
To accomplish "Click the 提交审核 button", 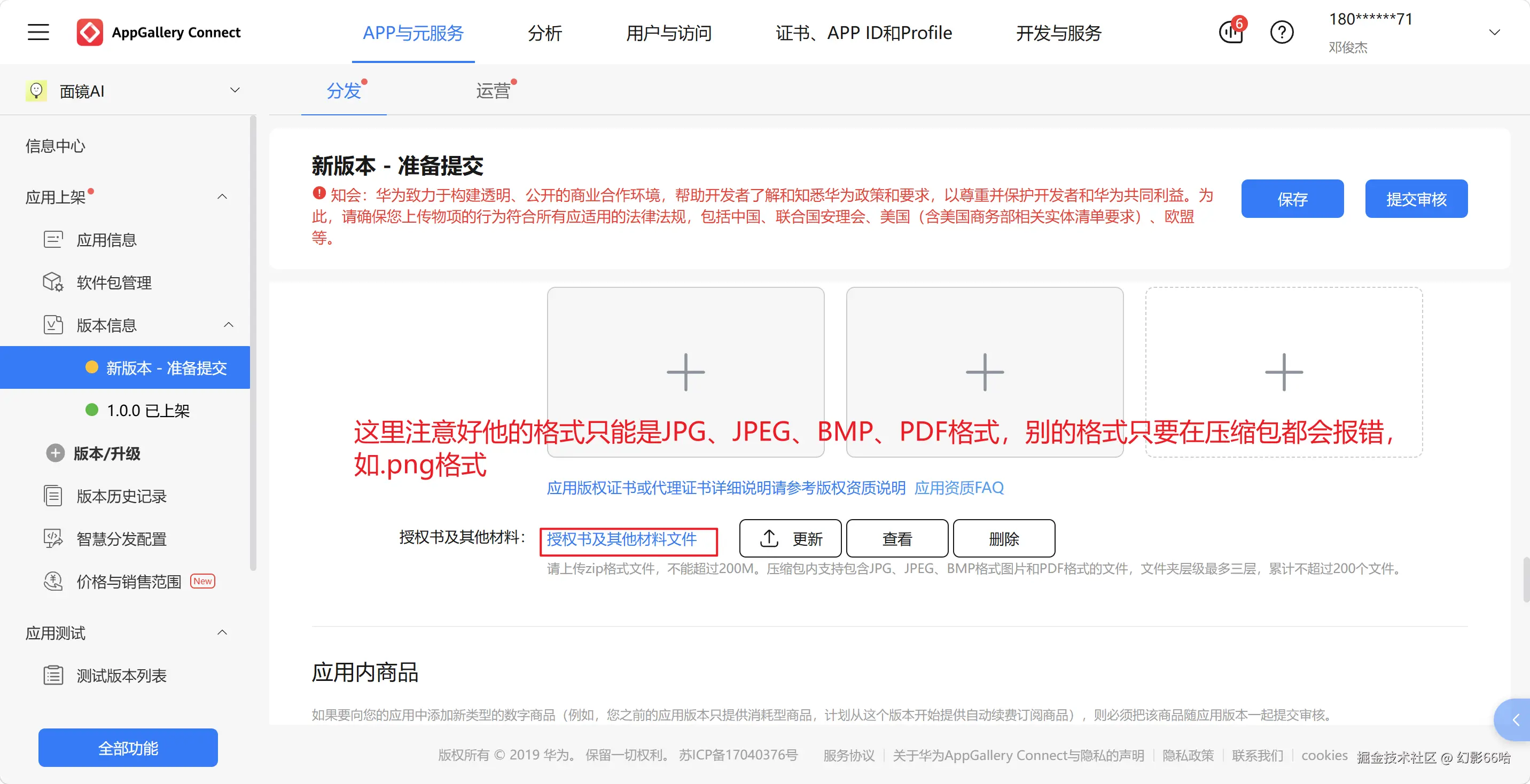I will point(1416,199).
